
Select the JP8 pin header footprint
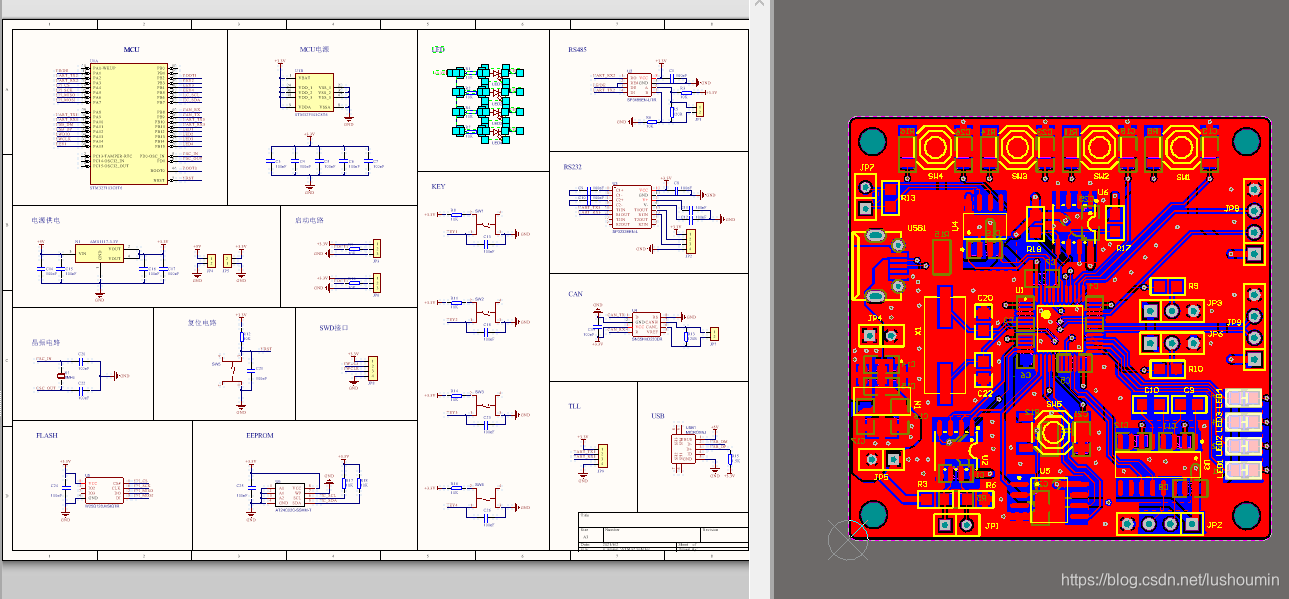1254,221
